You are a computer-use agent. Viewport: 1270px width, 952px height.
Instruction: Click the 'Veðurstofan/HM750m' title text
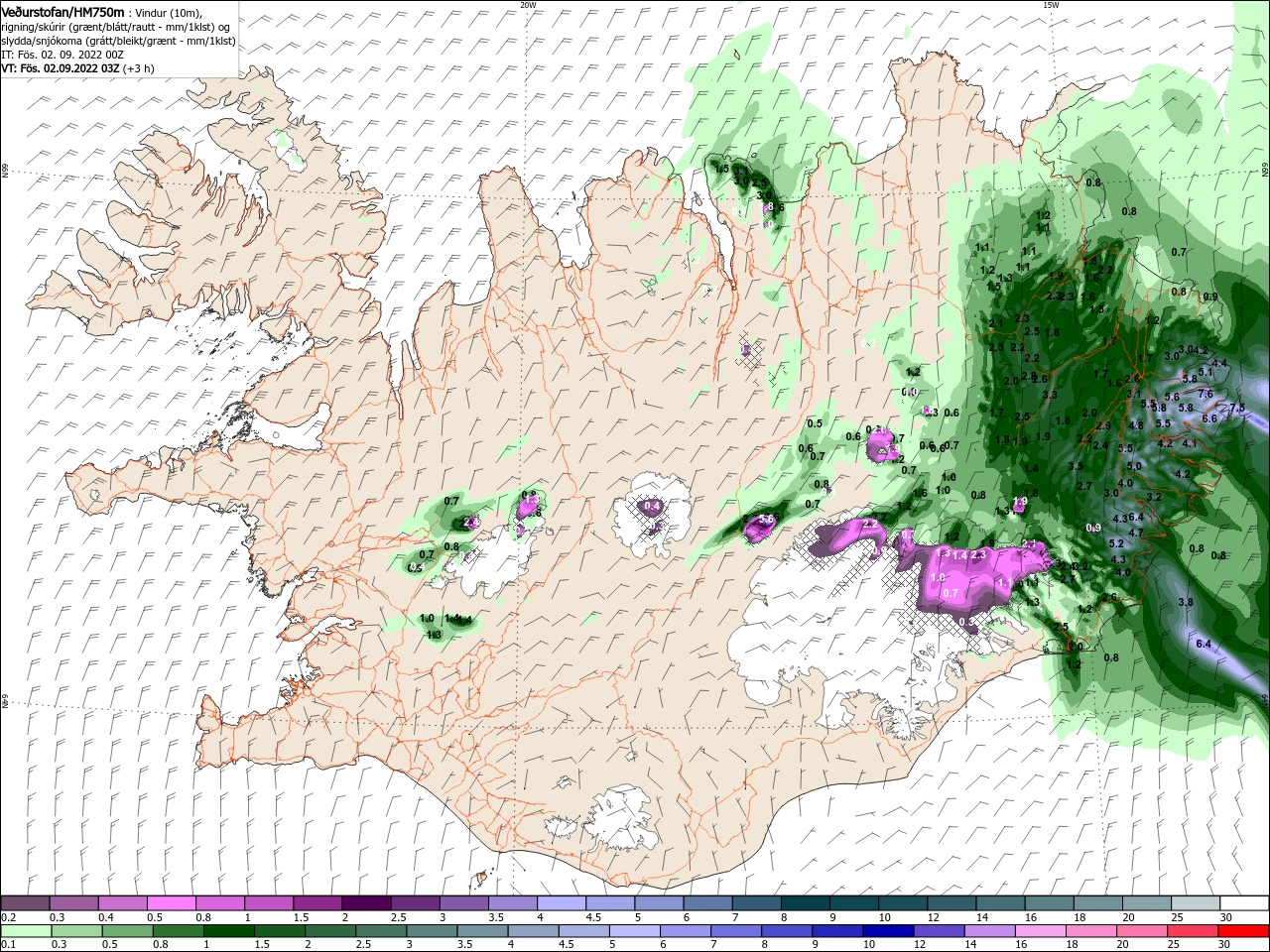pyautogui.click(x=63, y=11)
